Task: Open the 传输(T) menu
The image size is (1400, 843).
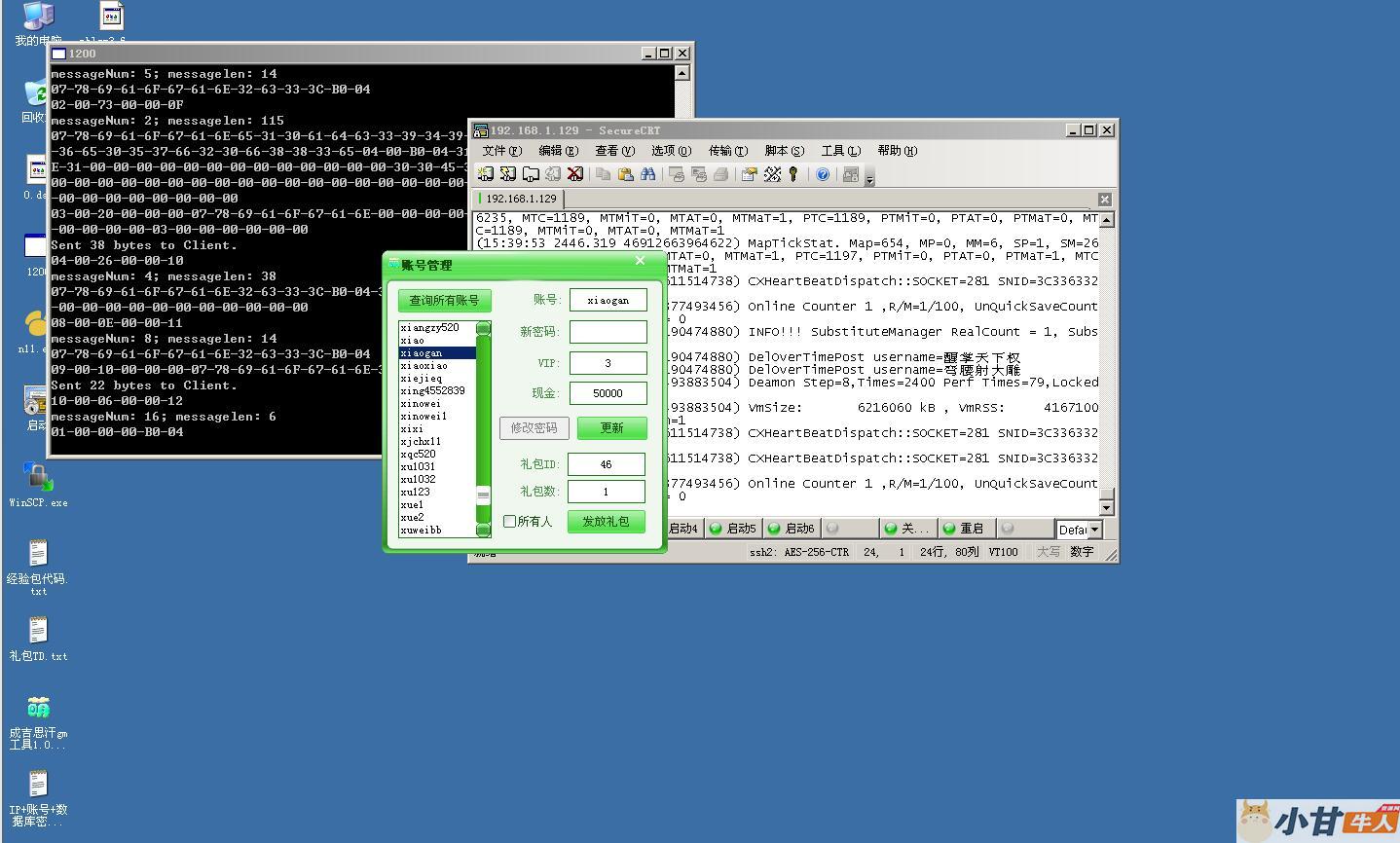Action: coord(727,151)
